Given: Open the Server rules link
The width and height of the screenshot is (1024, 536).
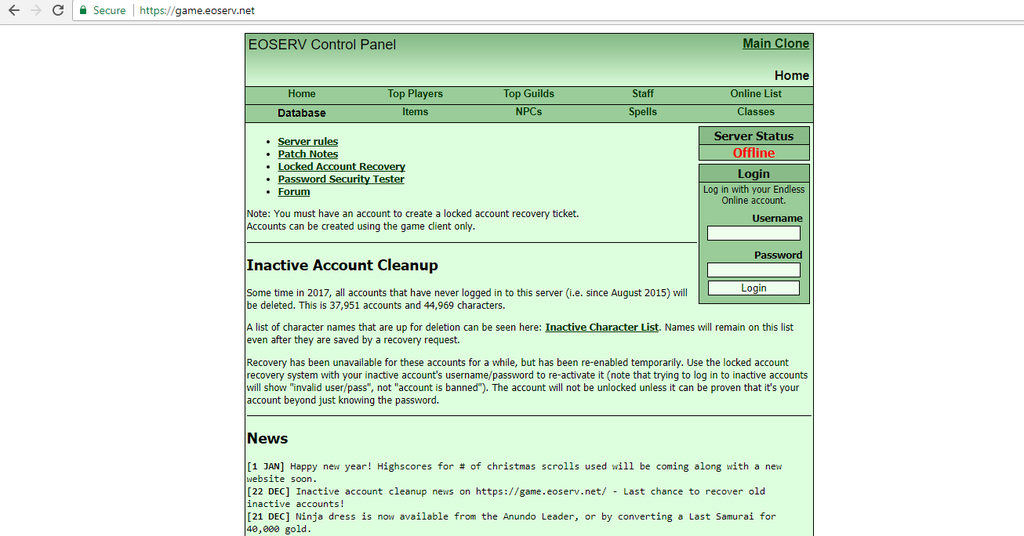Looking at the screenshot, I should click(x=308, y=142).
